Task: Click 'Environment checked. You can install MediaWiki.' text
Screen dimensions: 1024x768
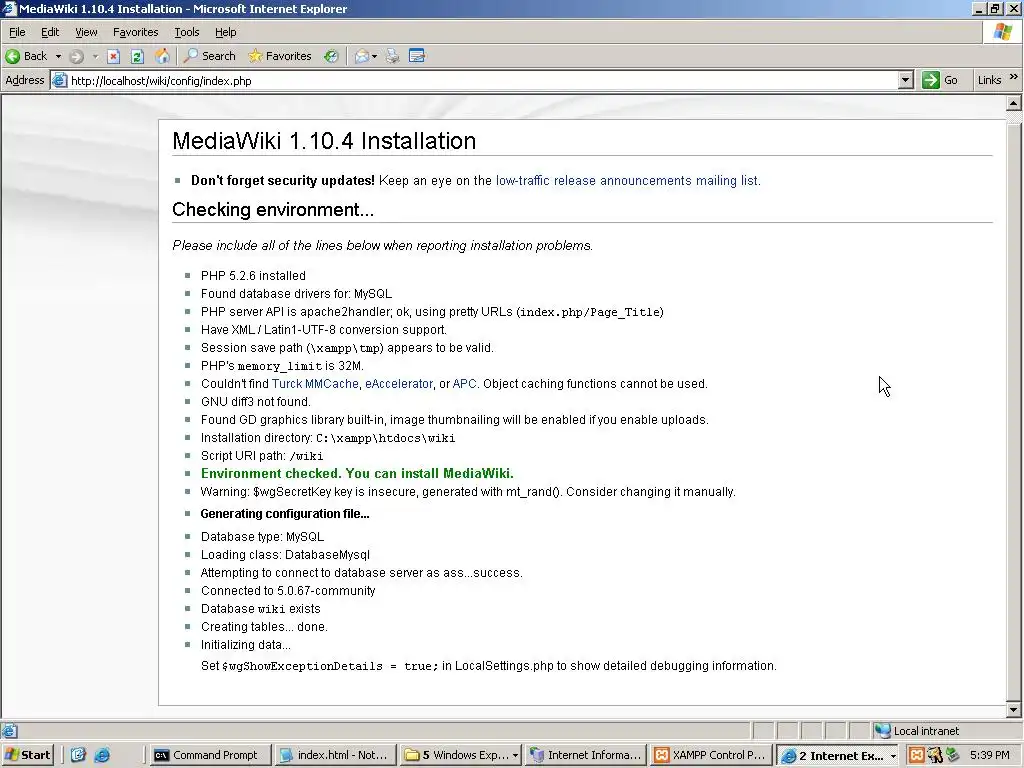Action: 357,473
